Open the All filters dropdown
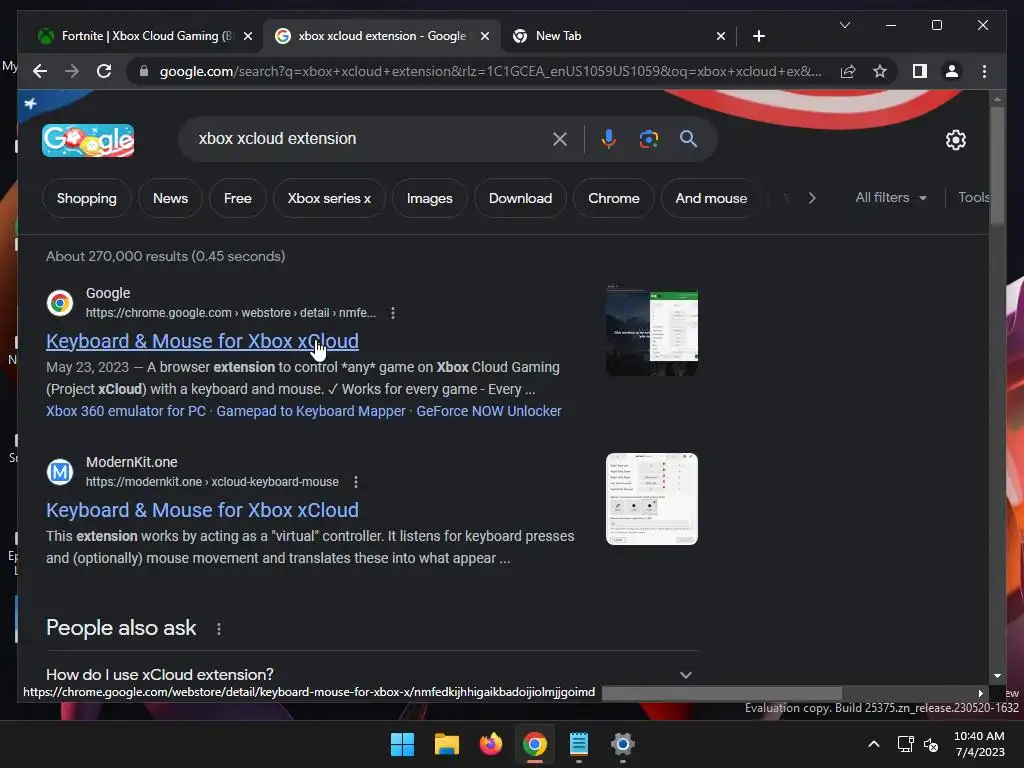1024x768 pixels. tap(891, 197)
